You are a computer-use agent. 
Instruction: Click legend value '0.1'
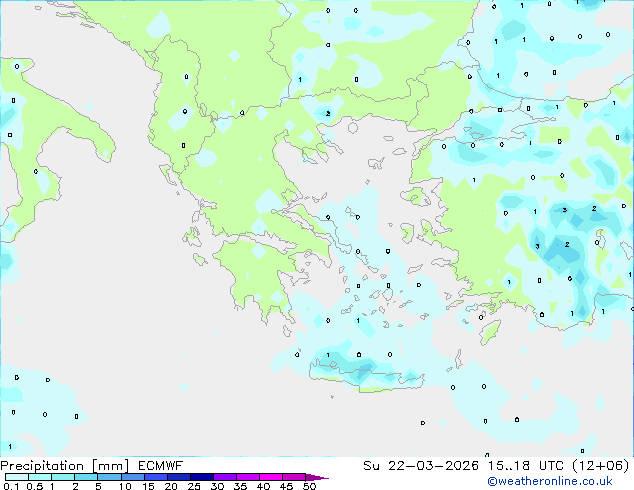point(12,486)
